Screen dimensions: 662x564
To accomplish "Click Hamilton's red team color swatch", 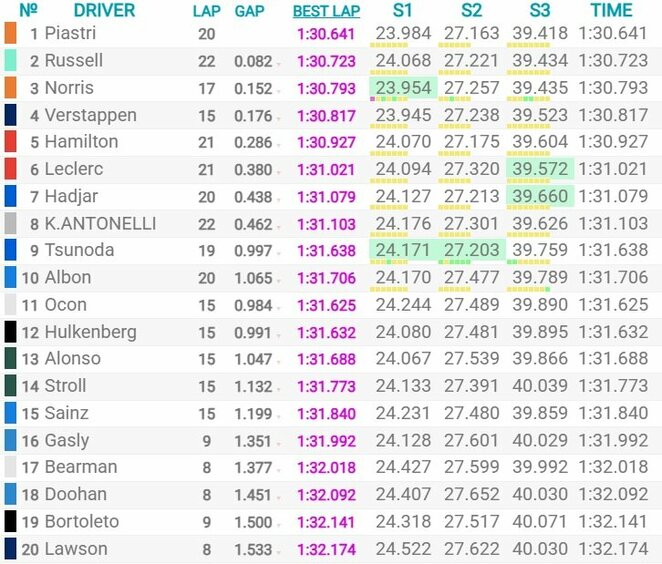I will (10, 142).
